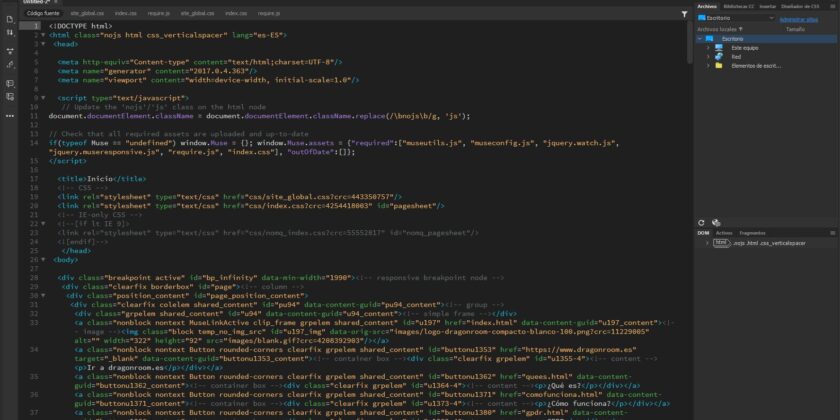The width and height of the screenshot is (840, 420).
Task: Open the three-dots Customize Toolbar button
Action: 10,116
